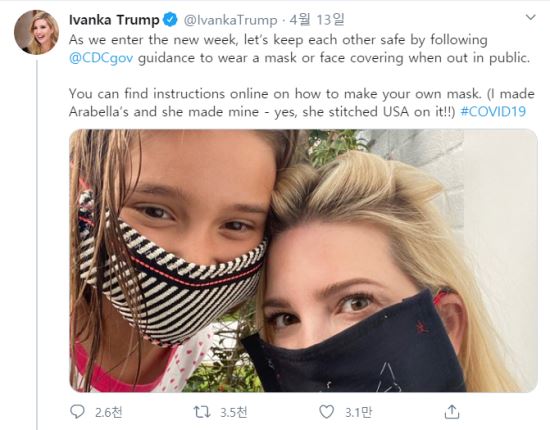Click the 3.1만 like count
This screenshot has height=430, width=550.
tap(358, 412)
